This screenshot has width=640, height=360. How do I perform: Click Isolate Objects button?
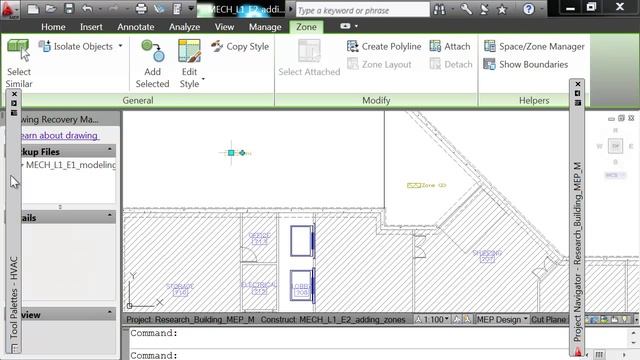tap(76, 46)
